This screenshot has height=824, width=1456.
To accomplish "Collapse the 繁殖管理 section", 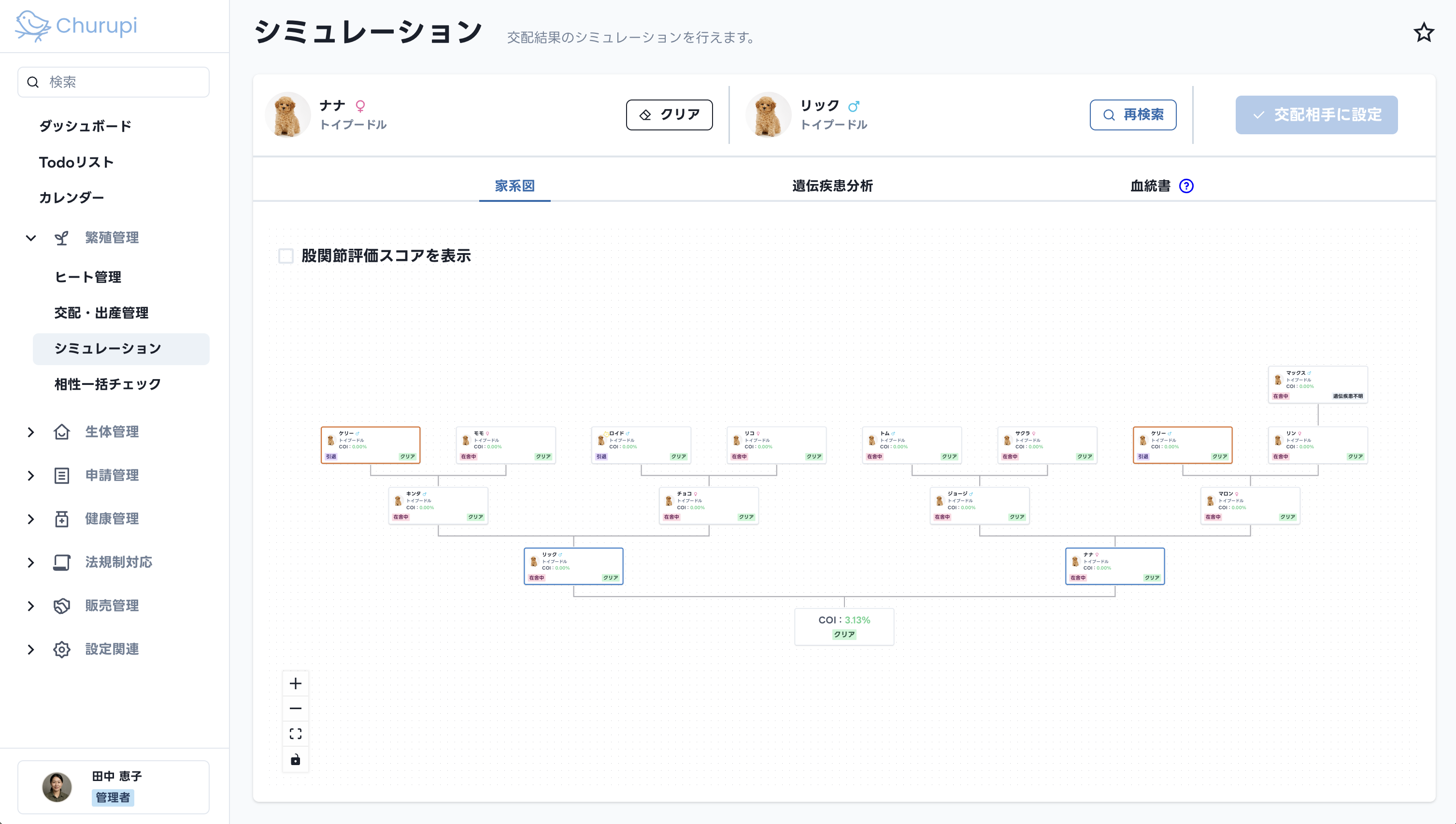I will point(30,238).
